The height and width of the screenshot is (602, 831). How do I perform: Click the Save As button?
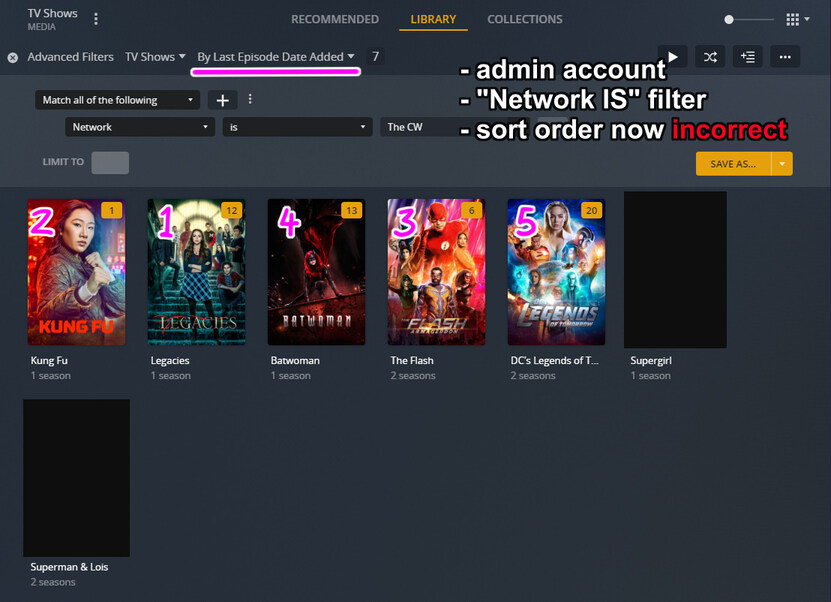(x=733, y=164)
